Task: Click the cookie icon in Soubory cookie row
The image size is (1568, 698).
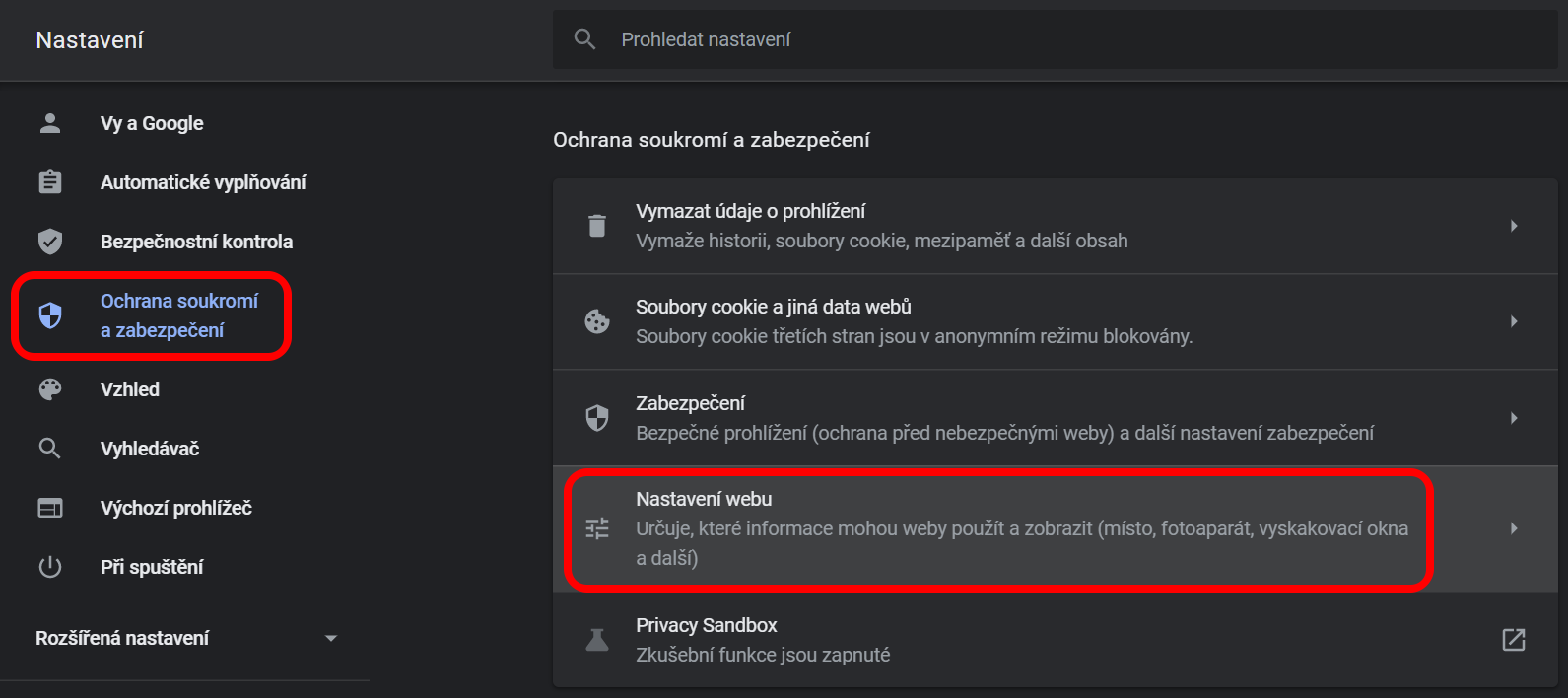Action: coord(597,321)
